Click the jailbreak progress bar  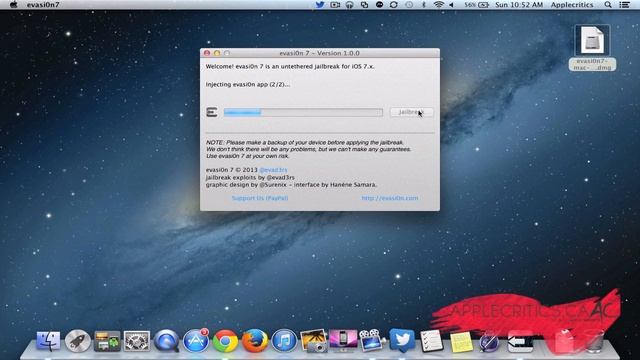(303, 112)
